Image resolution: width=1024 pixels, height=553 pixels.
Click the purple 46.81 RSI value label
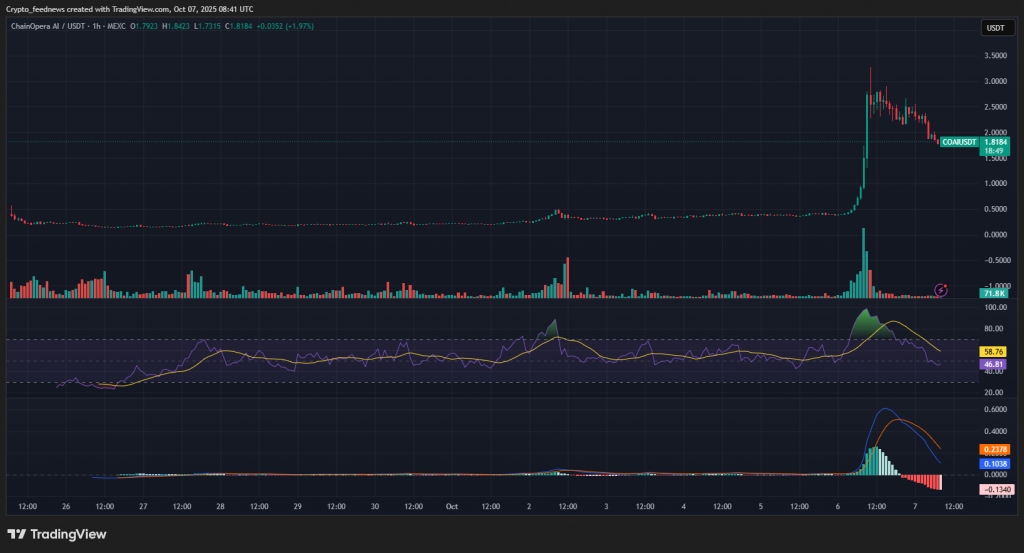[x=994, y=367]
